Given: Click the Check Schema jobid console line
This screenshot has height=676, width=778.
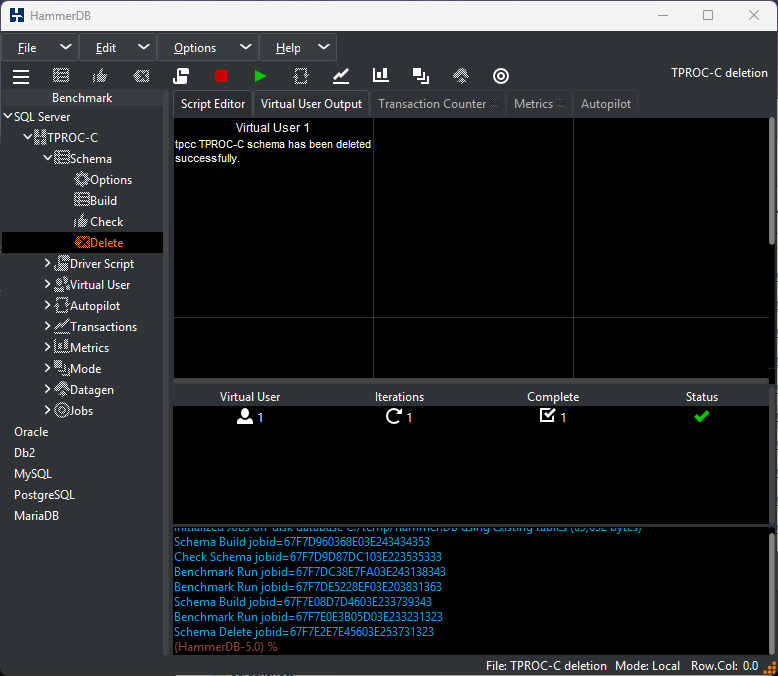Looking at the screenshot, I should click(x=308, y=557).
